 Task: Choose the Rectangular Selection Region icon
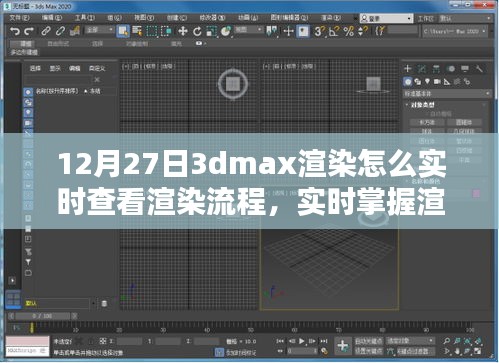point(152,31)
